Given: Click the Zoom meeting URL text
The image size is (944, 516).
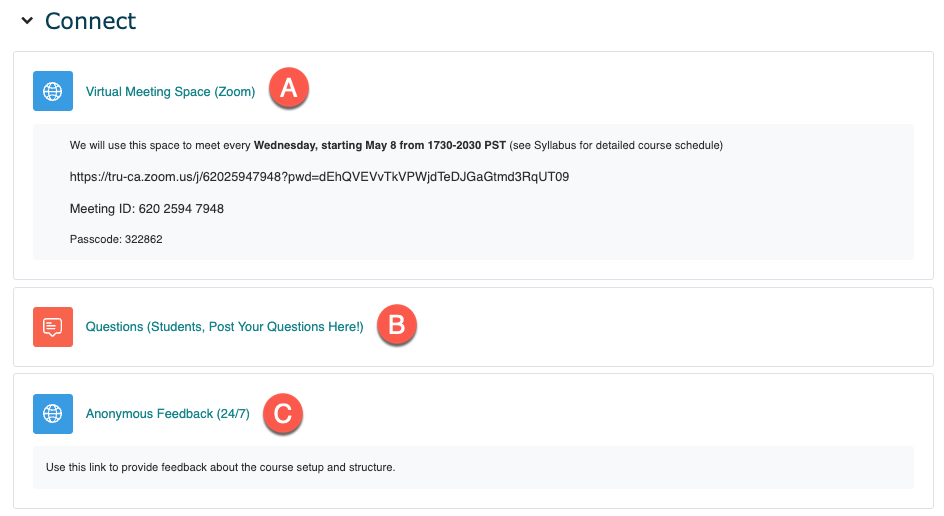Looking at the screenshot, I should pos(319,176).
